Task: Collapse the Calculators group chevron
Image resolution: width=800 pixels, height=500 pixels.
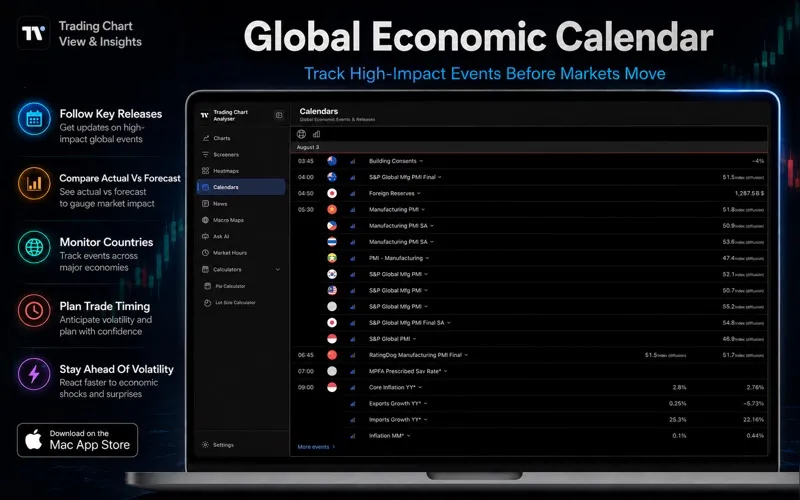Action: point(278,269)
